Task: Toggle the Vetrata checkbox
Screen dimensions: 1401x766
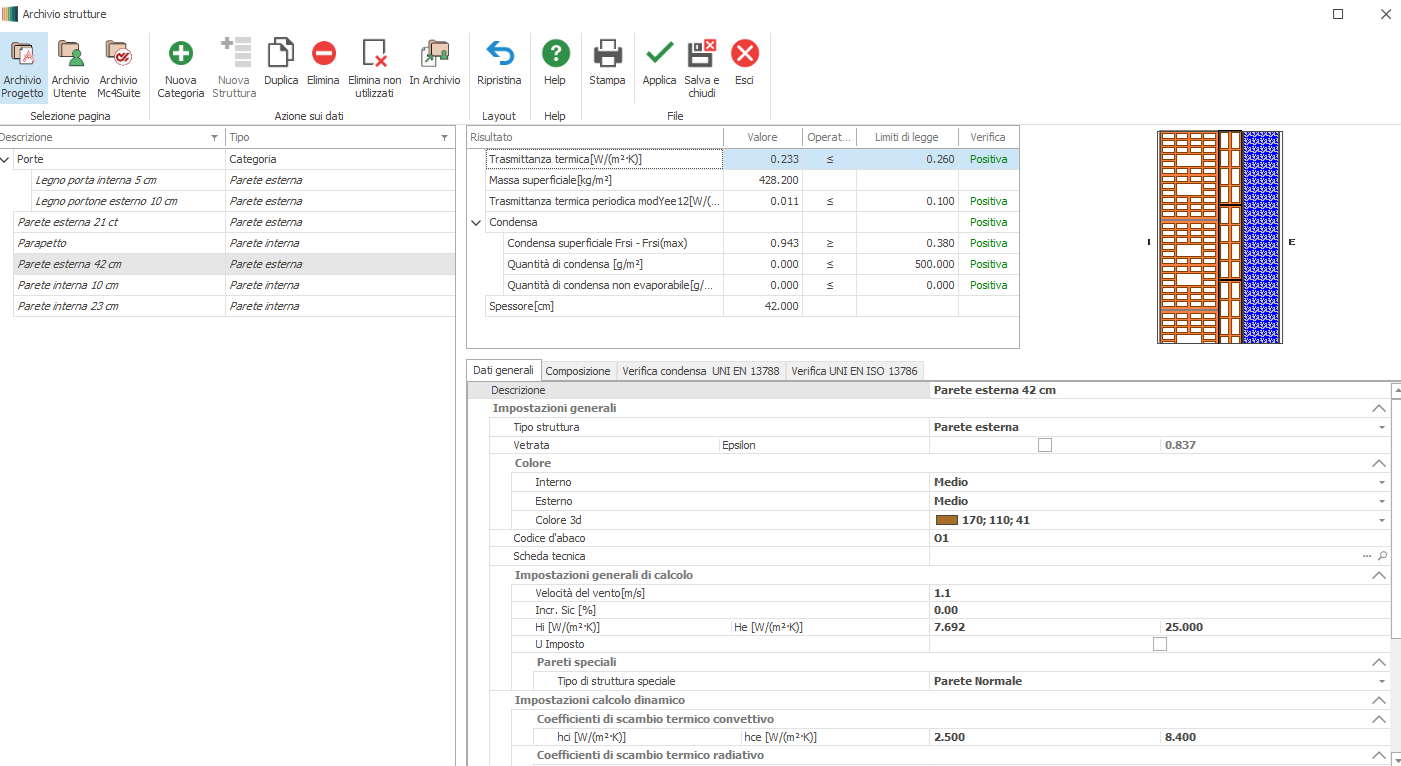Action: tap(1045, 445)
